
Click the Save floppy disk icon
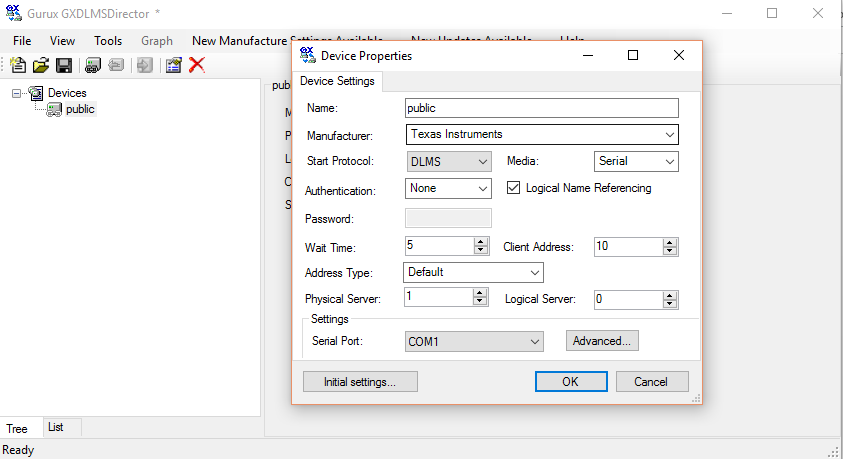[64, 65]
